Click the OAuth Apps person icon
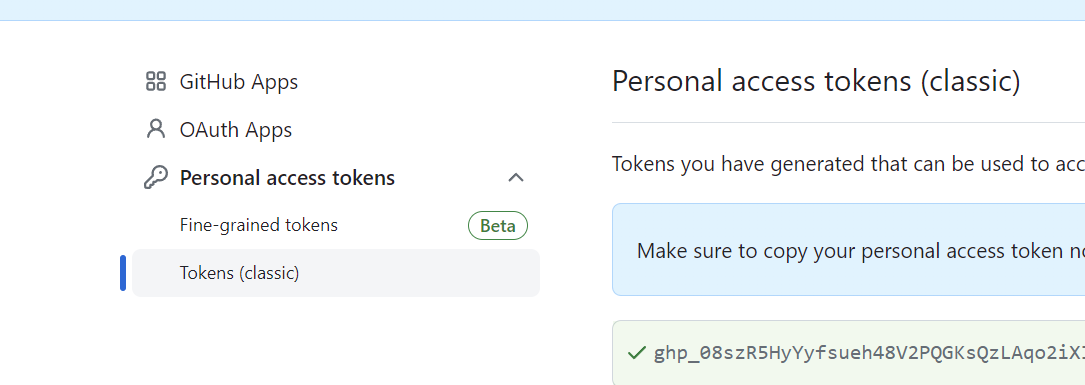 point(156,129)
